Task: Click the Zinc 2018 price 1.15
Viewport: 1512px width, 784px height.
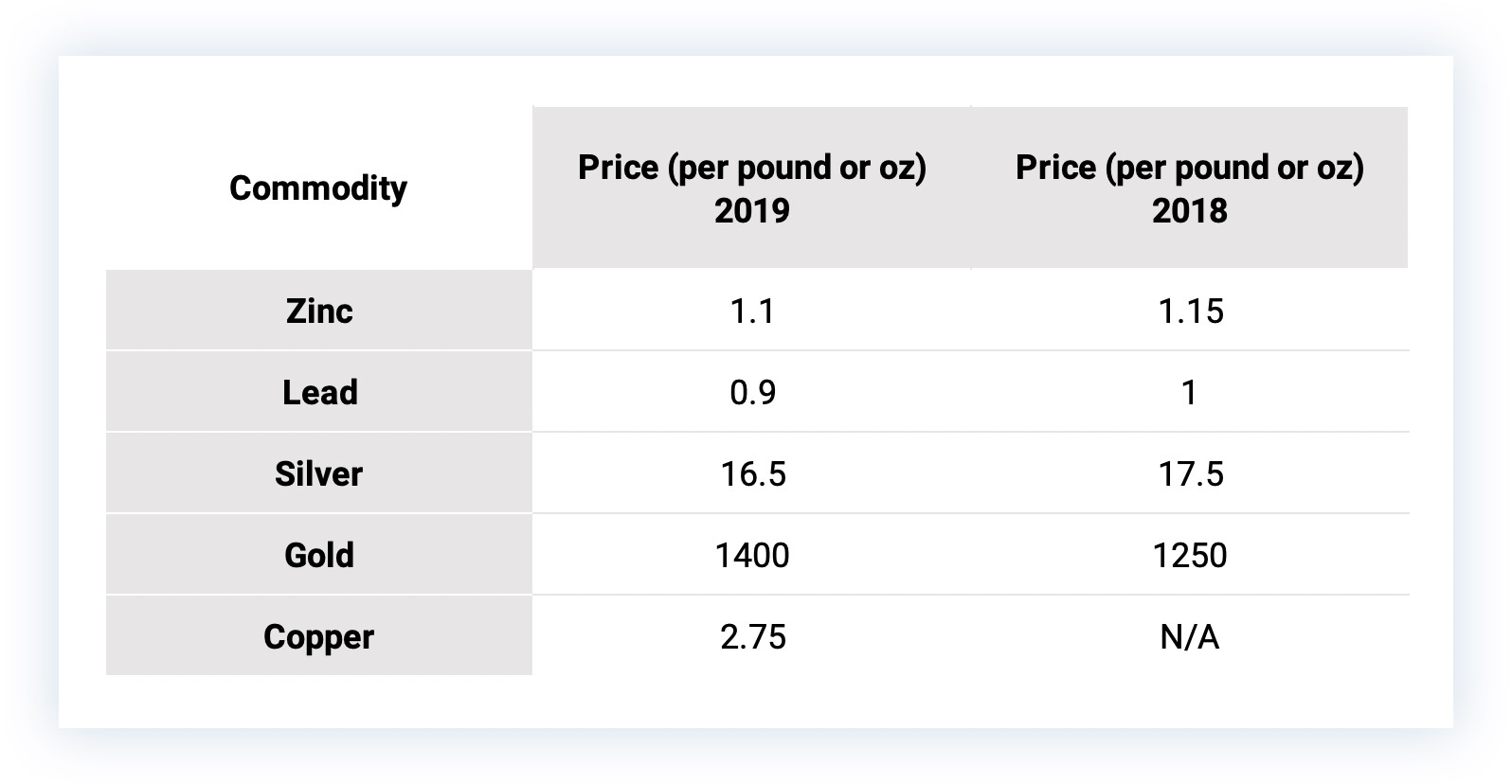Action: coord(1191,311)
